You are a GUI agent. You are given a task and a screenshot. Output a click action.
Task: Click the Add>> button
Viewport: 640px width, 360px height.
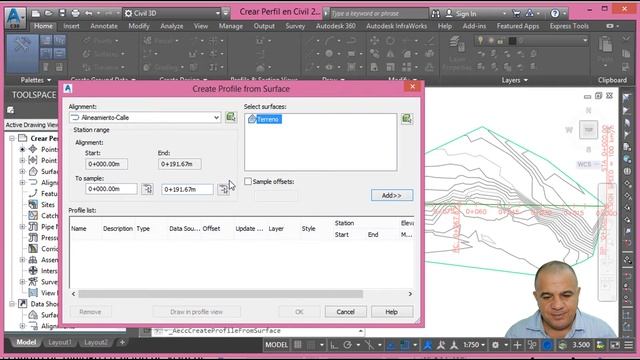[392, 196]
